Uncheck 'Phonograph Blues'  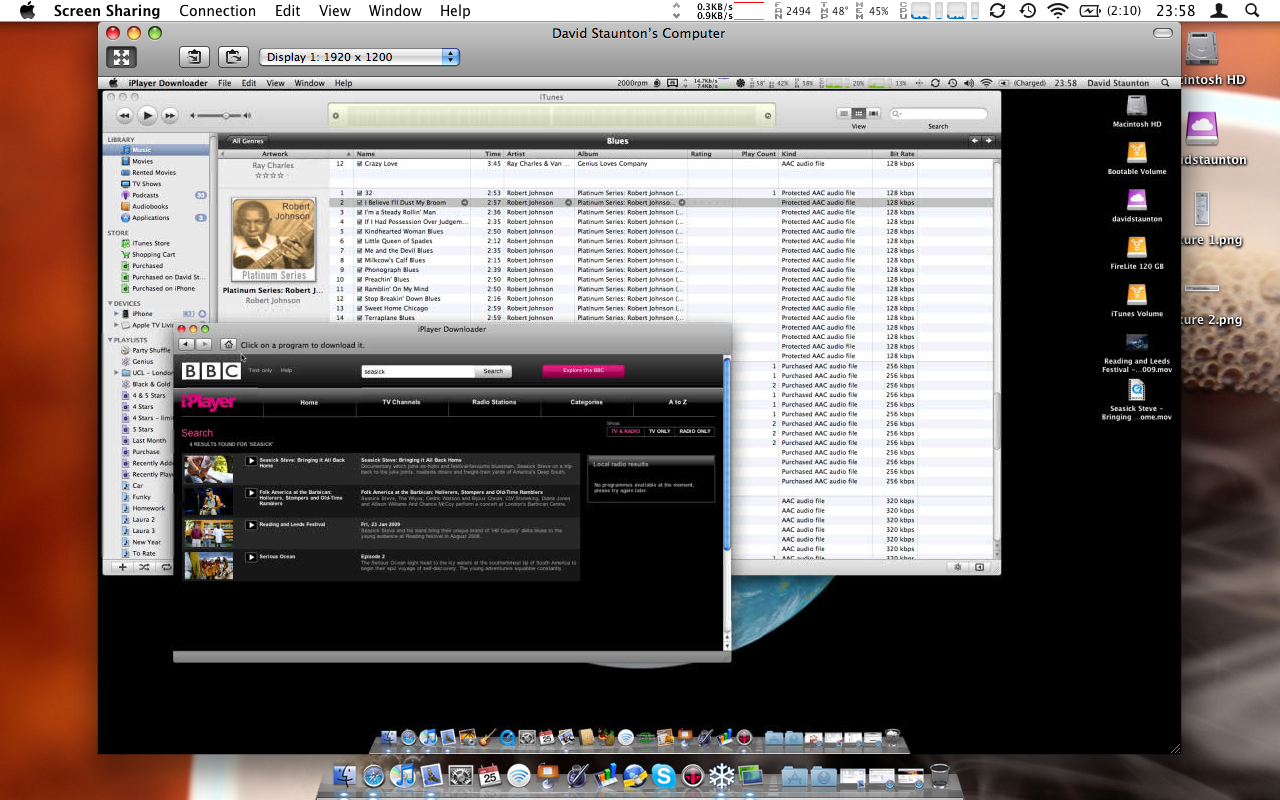(360, 270)
